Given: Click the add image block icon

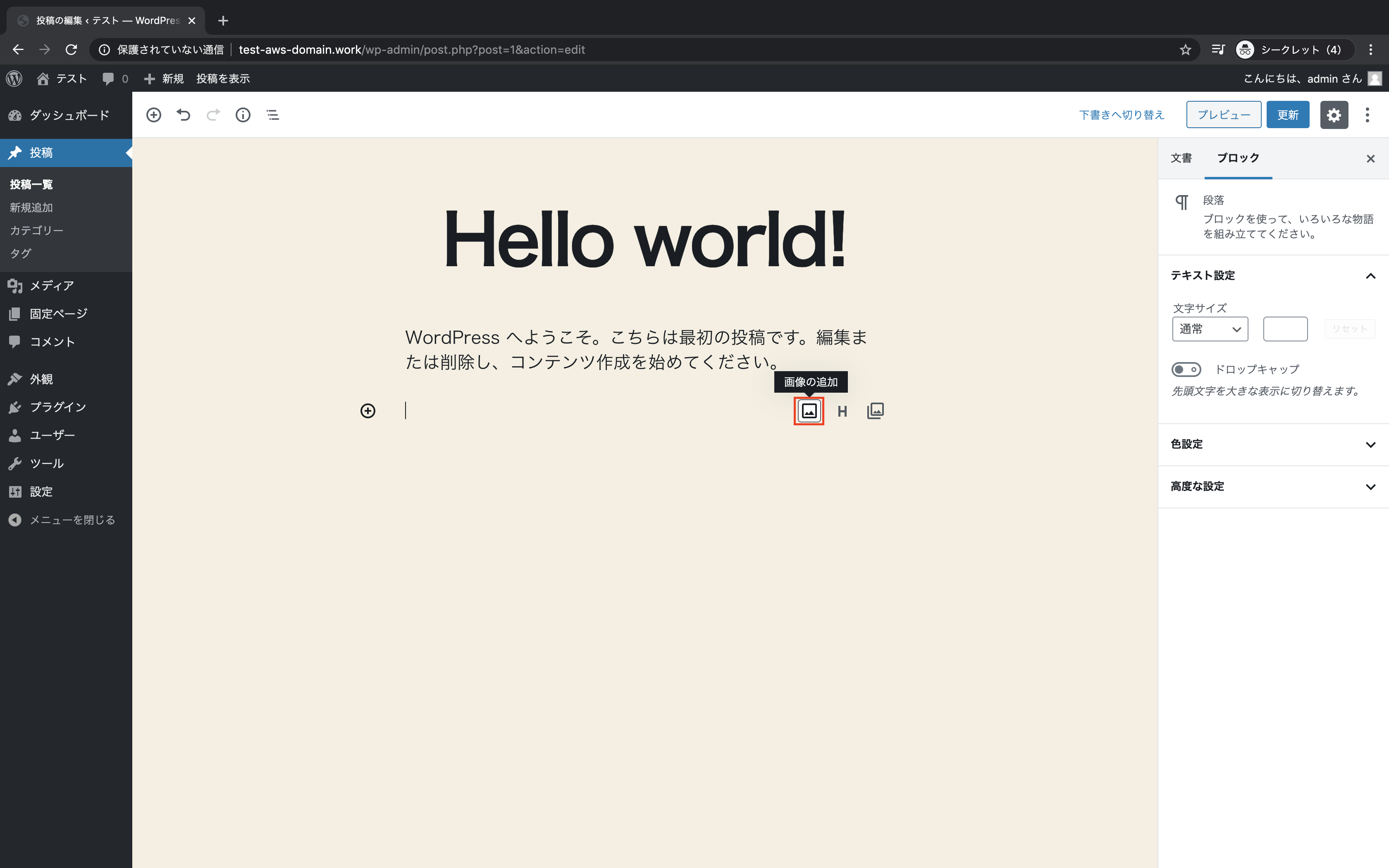Looking at the screenshot, I should 809,411.
